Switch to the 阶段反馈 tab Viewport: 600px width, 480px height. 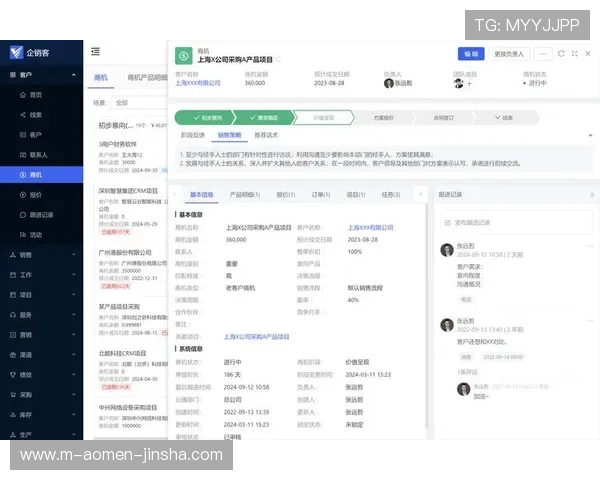click(x=192, y=135)
